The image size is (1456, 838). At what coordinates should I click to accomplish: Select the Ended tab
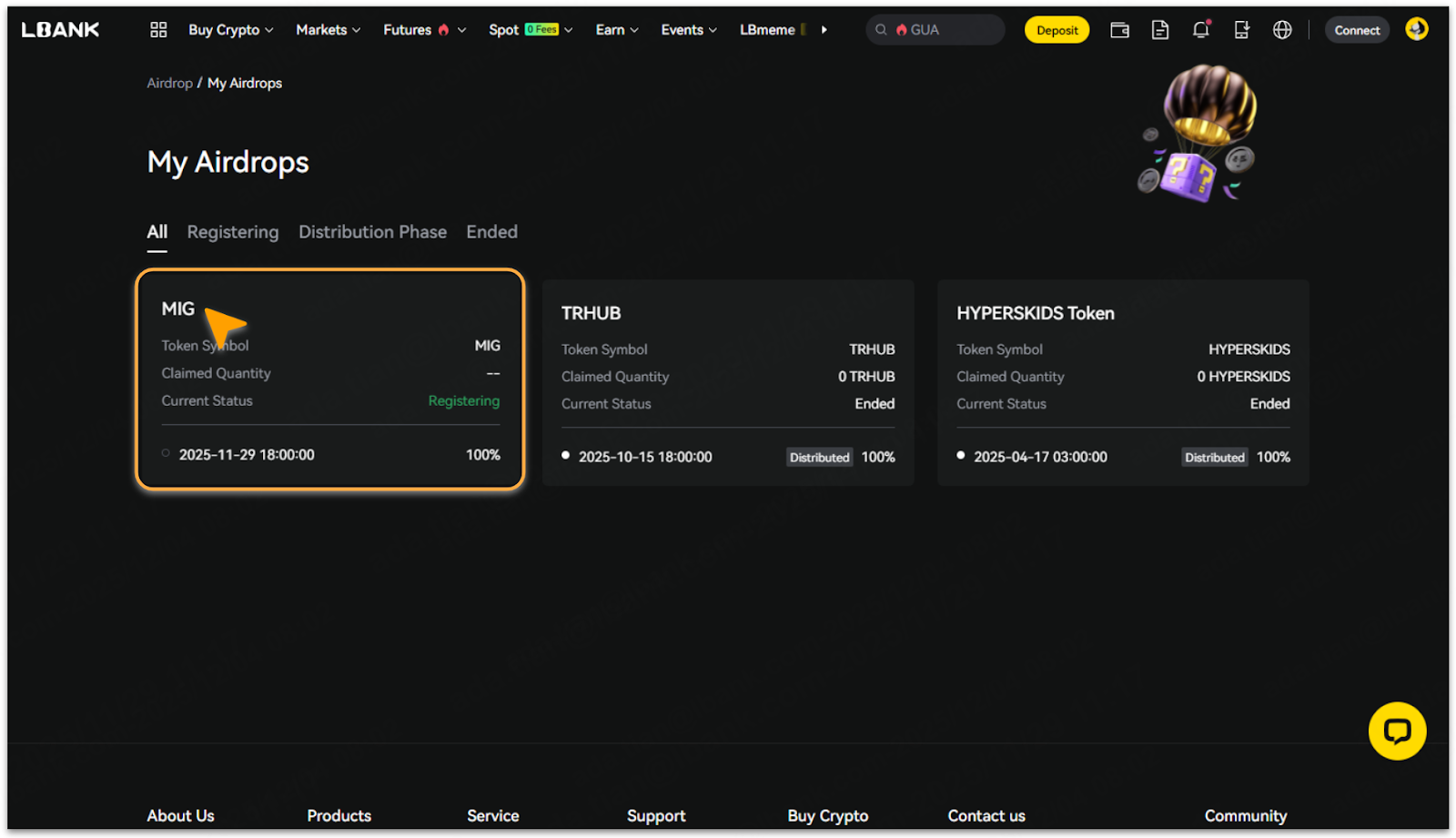491,232
